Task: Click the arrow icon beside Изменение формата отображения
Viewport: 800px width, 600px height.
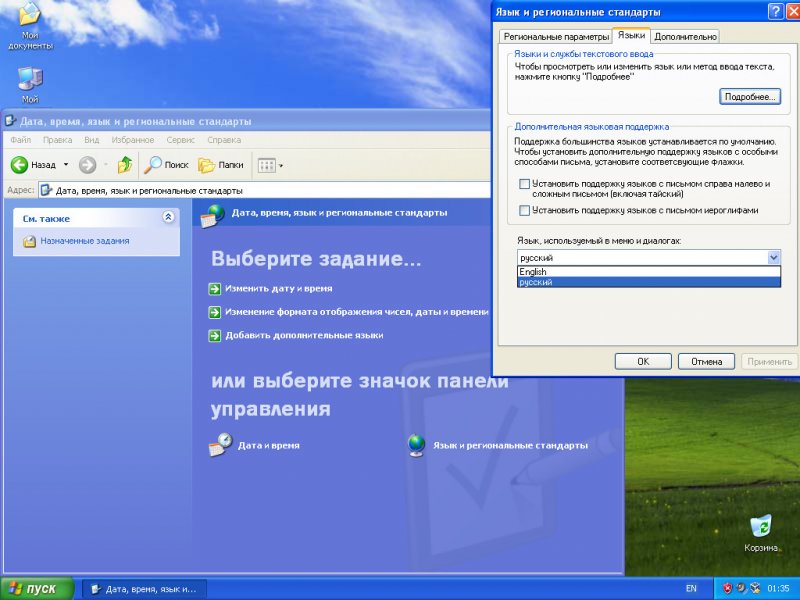Action: (215, 312)
